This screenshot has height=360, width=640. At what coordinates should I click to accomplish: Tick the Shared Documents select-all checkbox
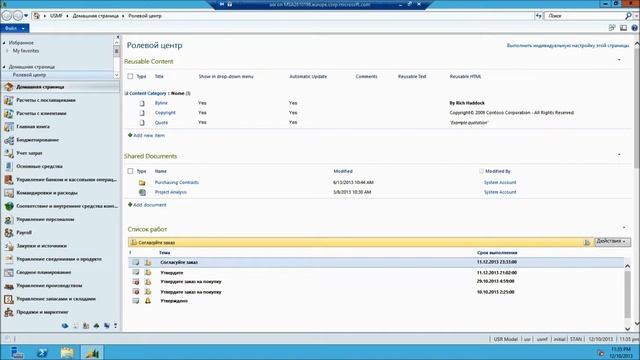point(130,171)
